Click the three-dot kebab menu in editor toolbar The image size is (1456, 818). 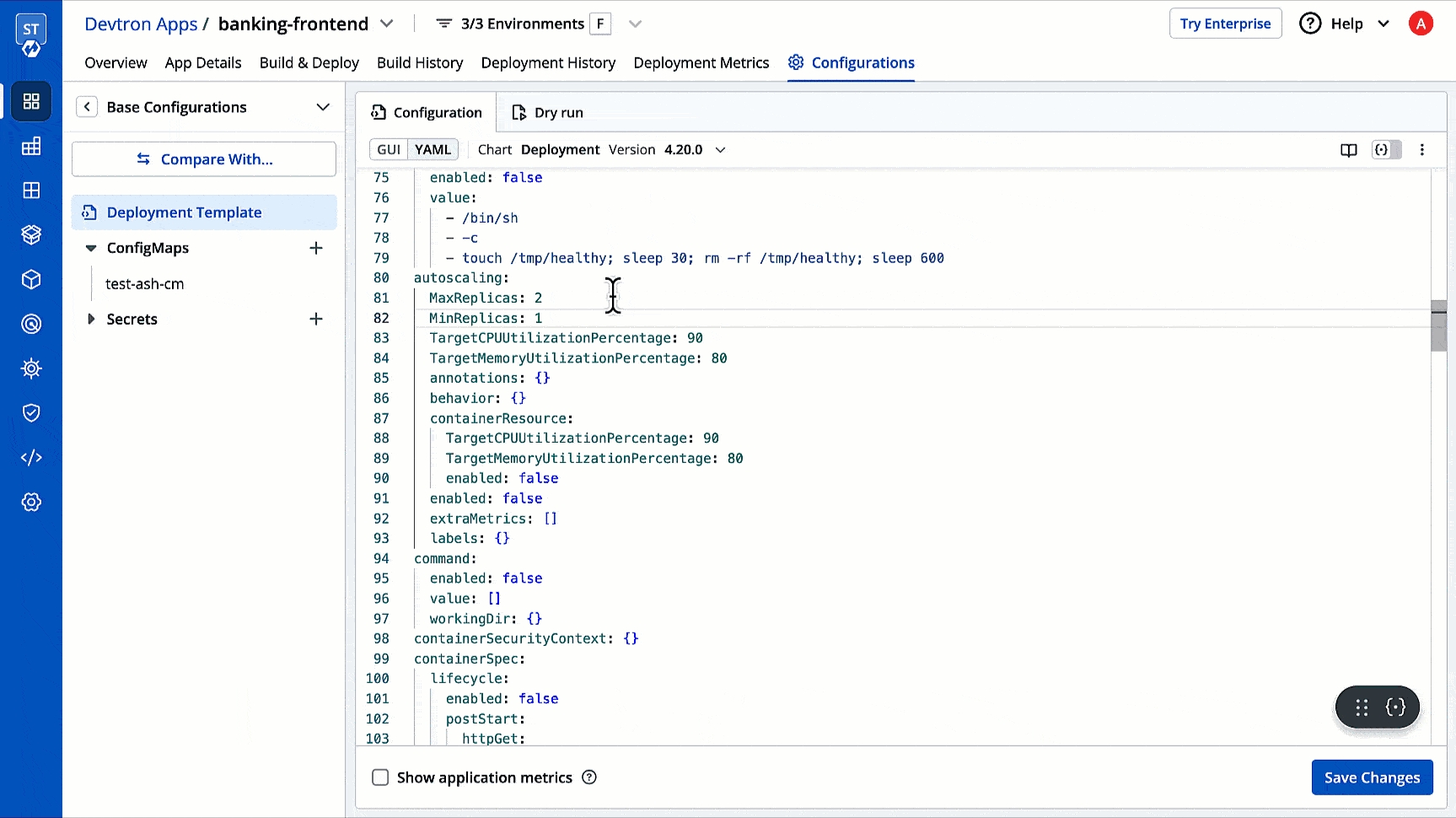pyautogui.click(x=1421, y=150)
